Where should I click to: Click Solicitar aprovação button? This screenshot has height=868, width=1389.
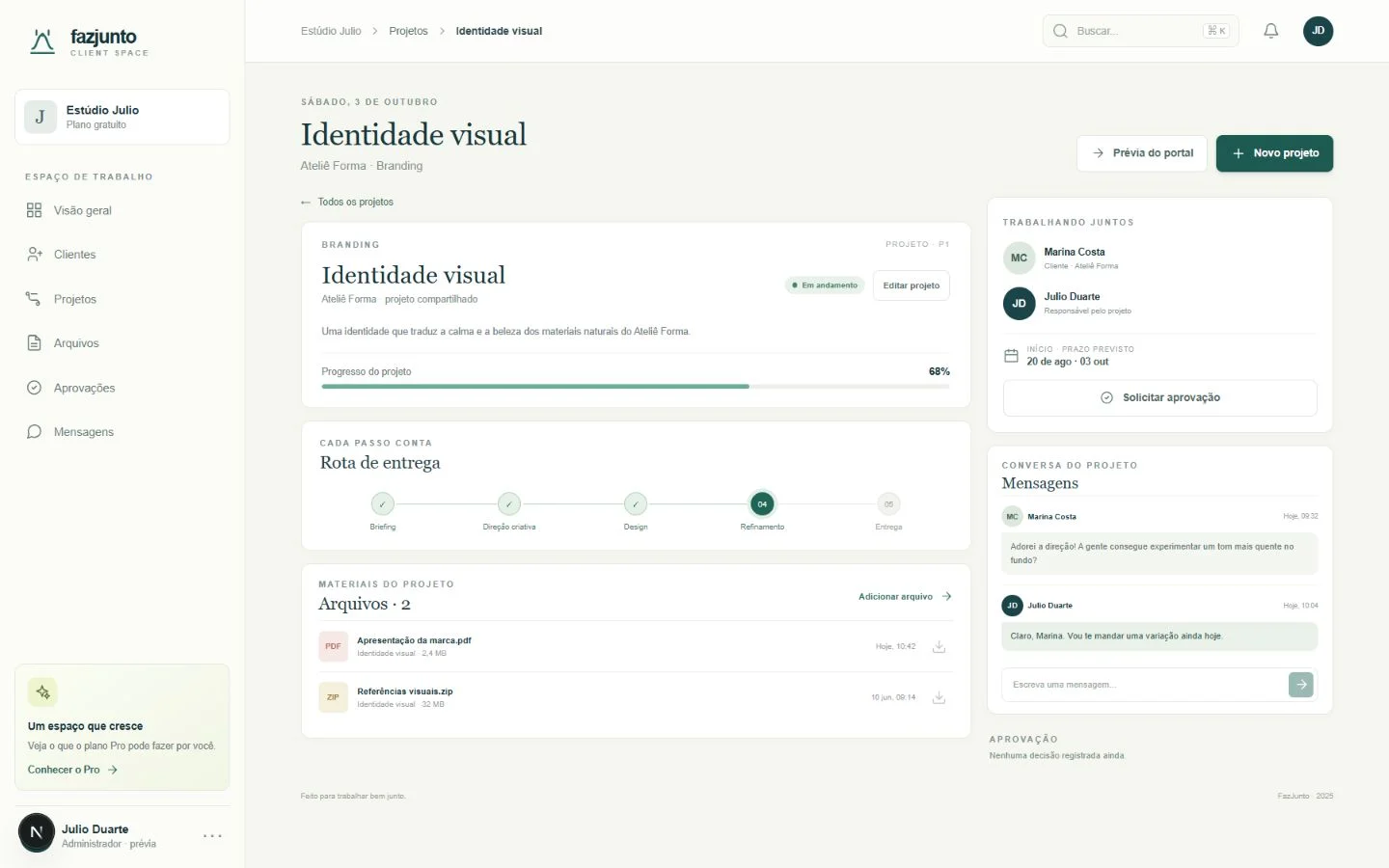tap(1160, 397)
